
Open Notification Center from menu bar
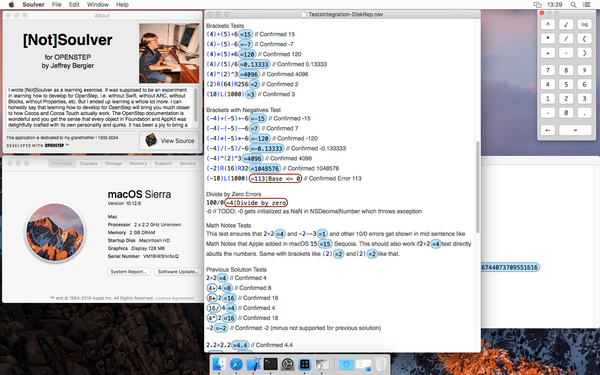pos(586,5)
